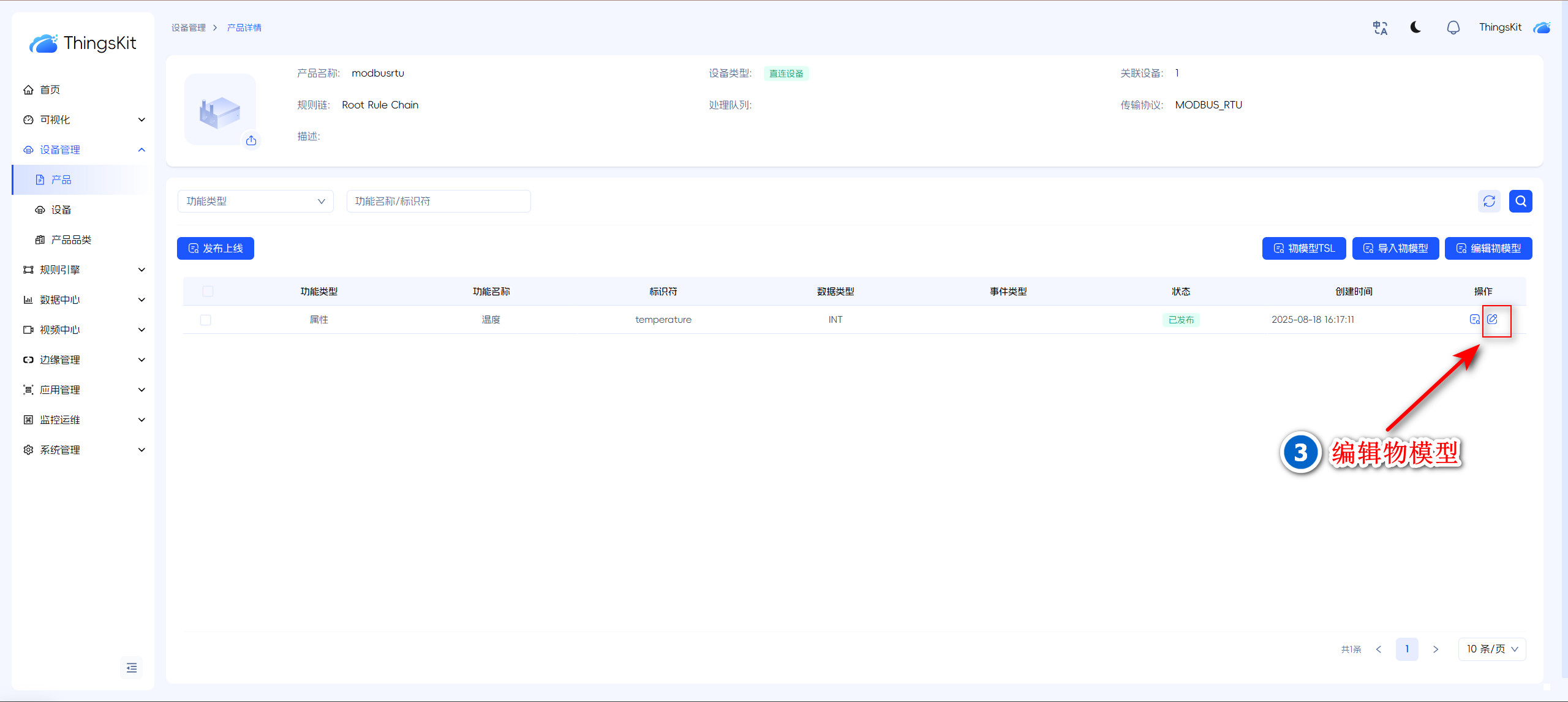The image size is (1568, 702).
Task: Open the 10 条/页 page size dropdown
Action: (x=1491, y=649)
